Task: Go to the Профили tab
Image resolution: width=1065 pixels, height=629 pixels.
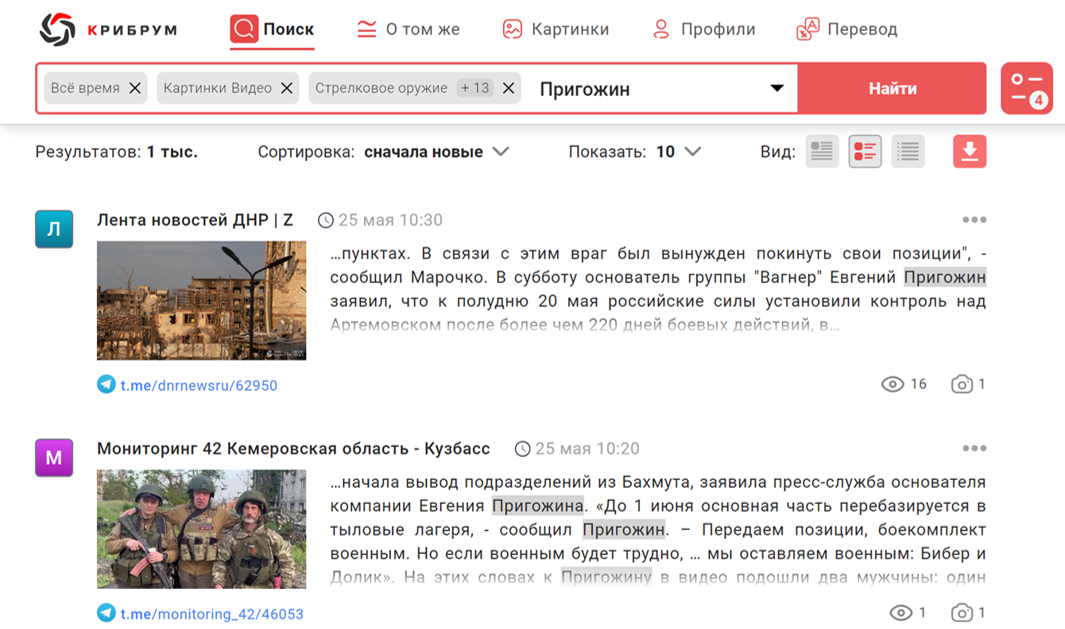Action: pos(703,29)
